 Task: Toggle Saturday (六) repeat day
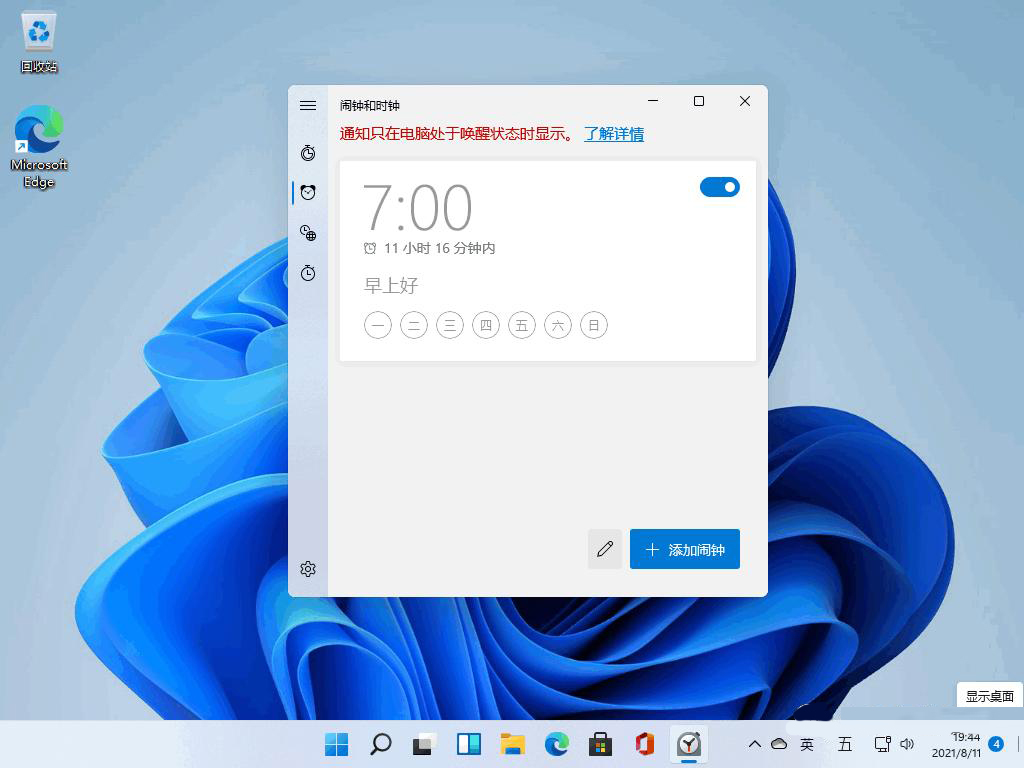click(557, 325)
